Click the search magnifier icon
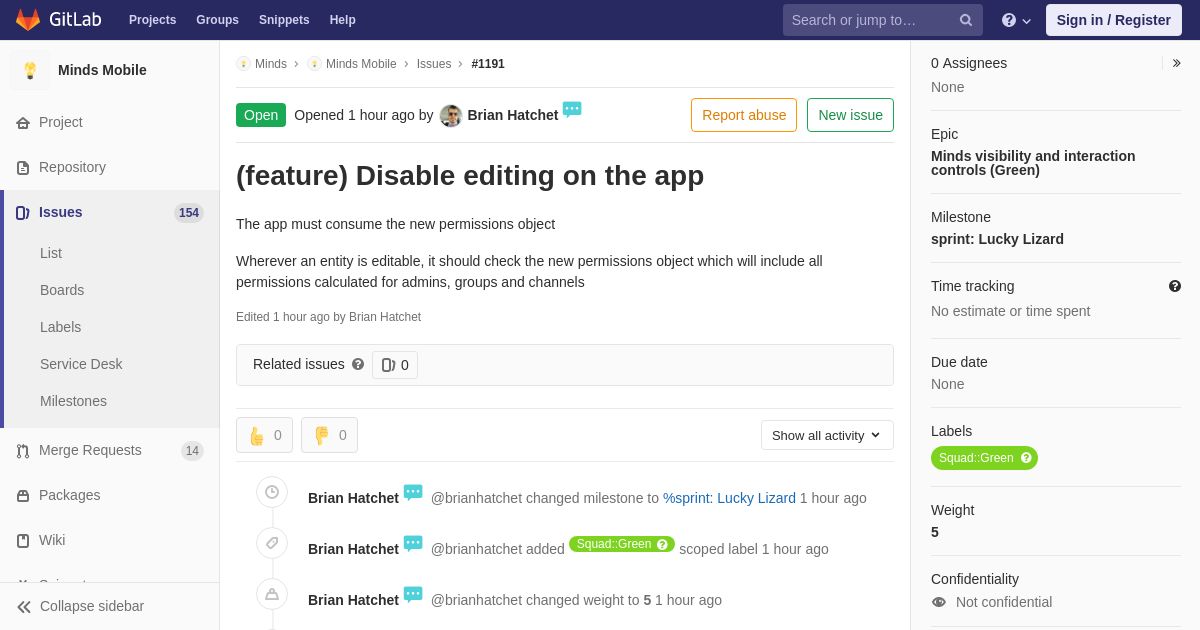 tap(966, 20)
